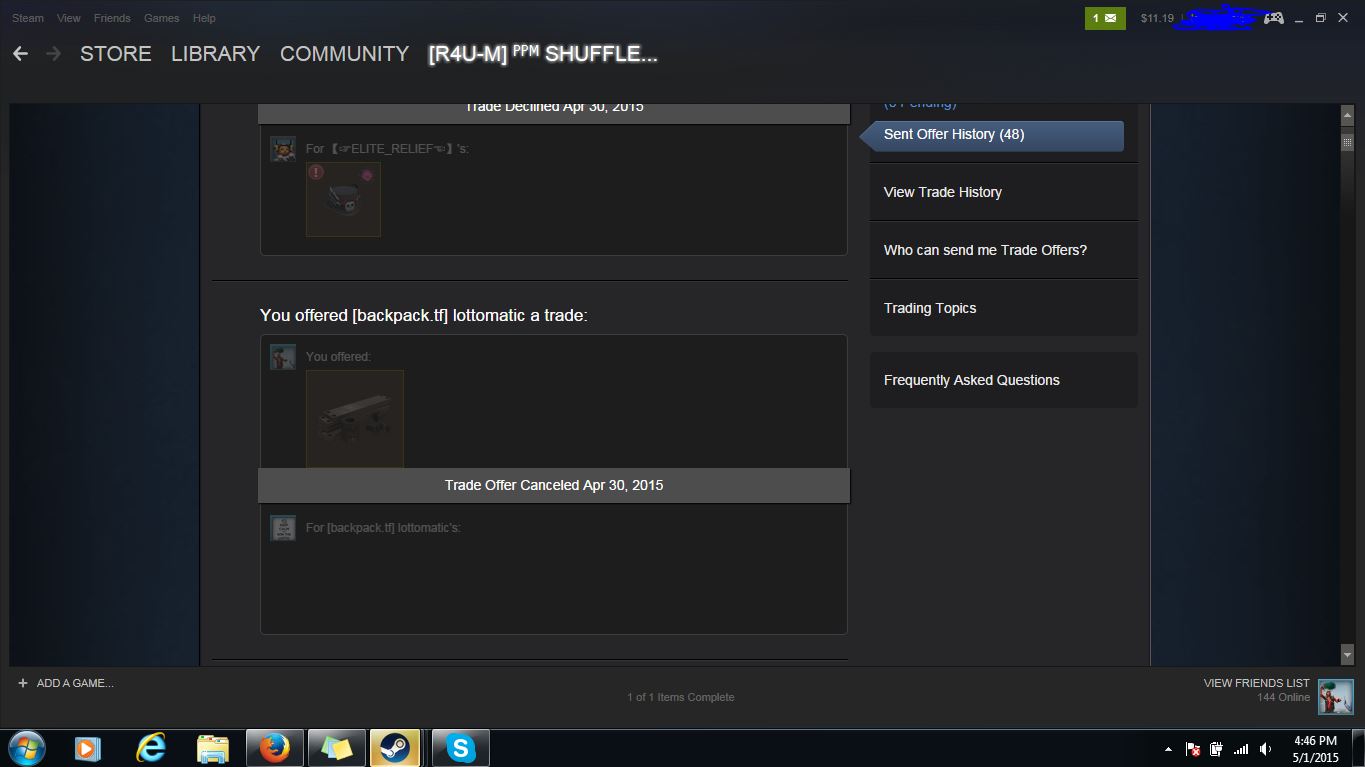
Task: Open Skype from the taskbar
Action: pos(460,748)
